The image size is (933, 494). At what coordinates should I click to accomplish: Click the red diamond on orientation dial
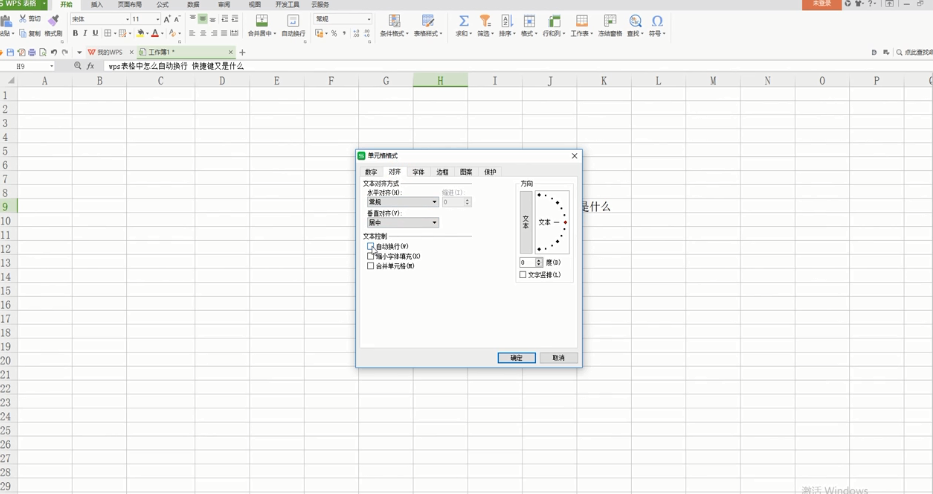(x=565, y=223)
